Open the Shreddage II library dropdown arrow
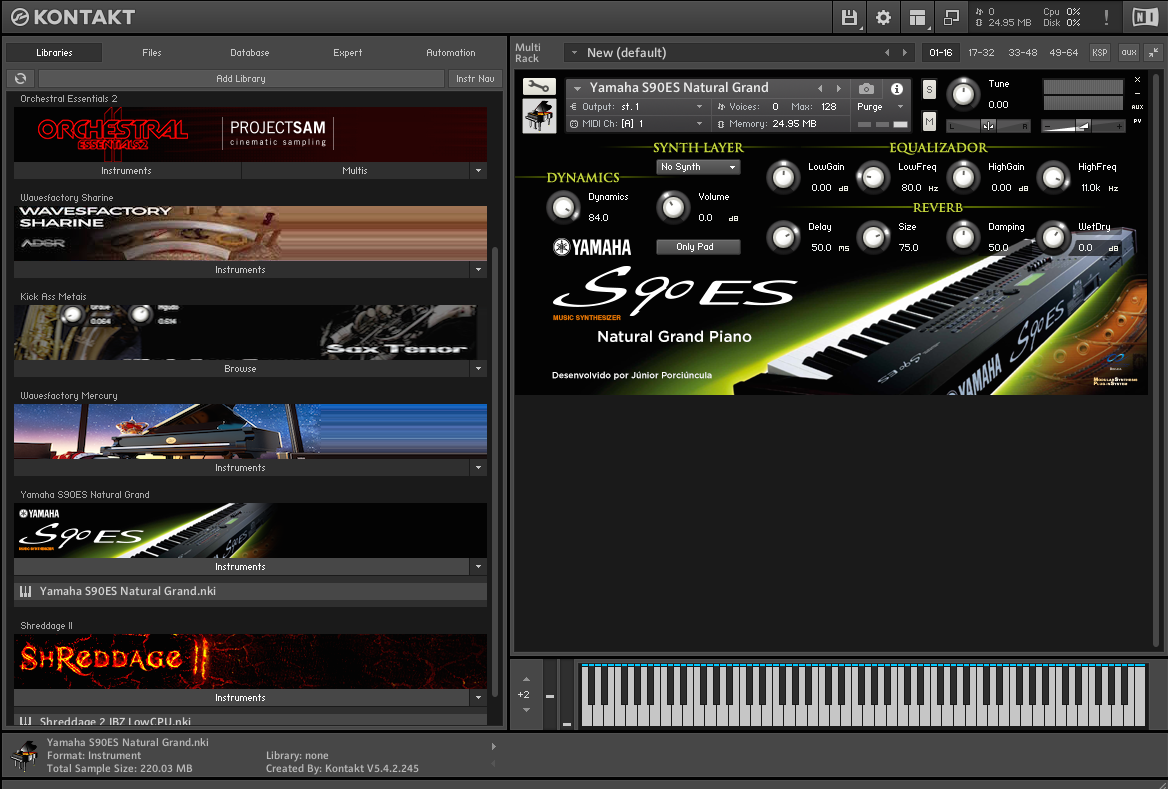The image size is (1168, 789). coord(478,698)
